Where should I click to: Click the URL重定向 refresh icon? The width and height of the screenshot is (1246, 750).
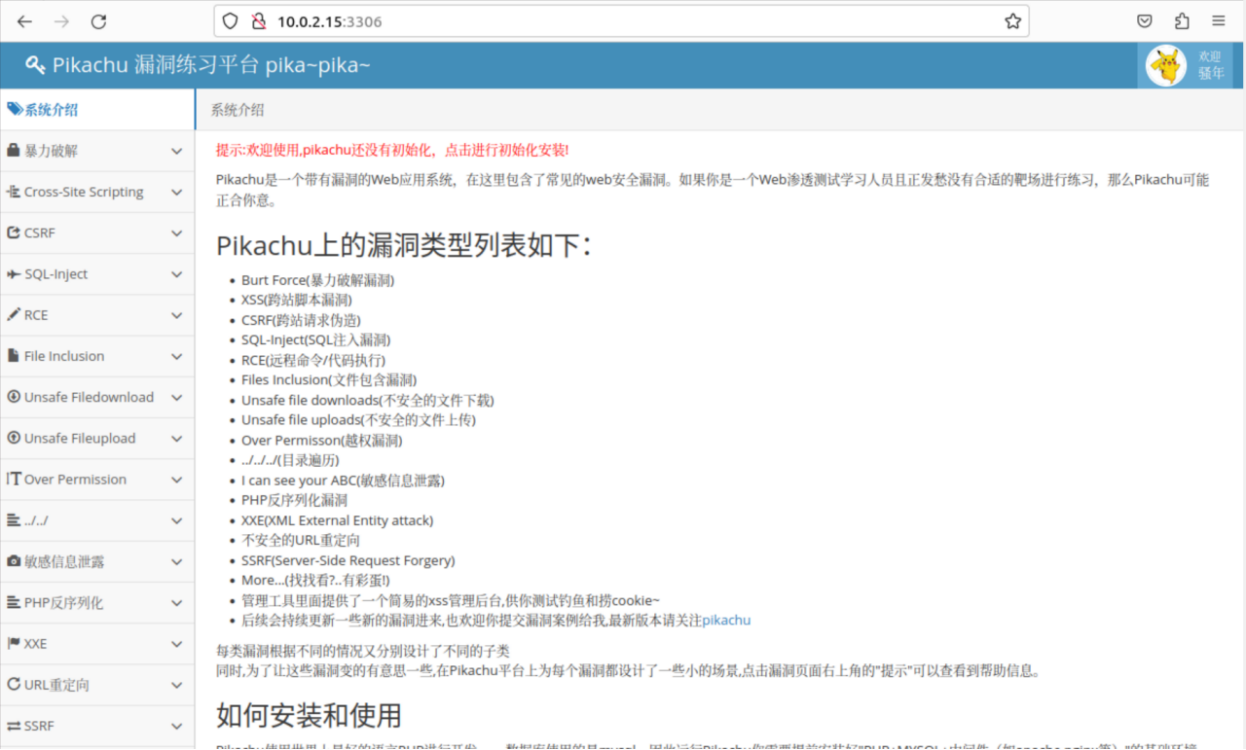(x=13, y=684)
